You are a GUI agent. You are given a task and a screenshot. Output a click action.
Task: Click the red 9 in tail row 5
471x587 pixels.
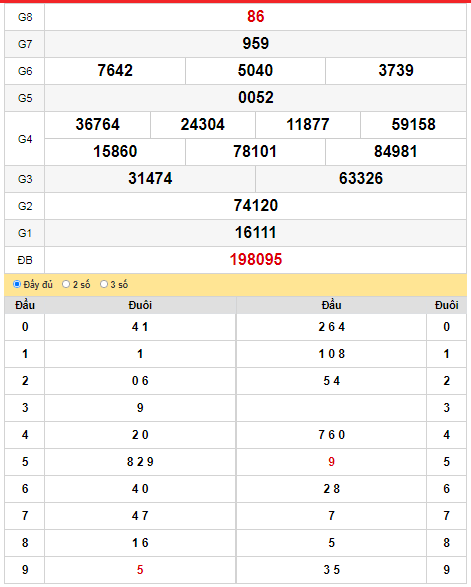(331, 462)
